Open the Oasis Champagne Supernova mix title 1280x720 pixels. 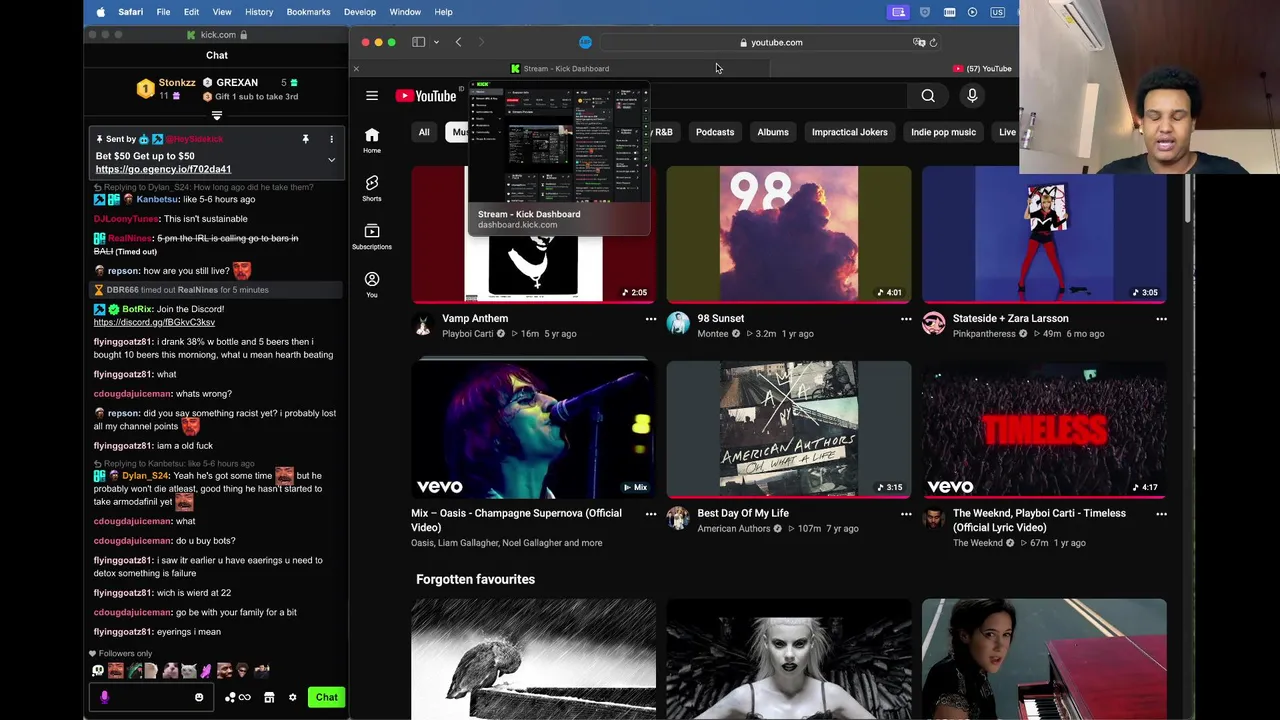[516, 520]
